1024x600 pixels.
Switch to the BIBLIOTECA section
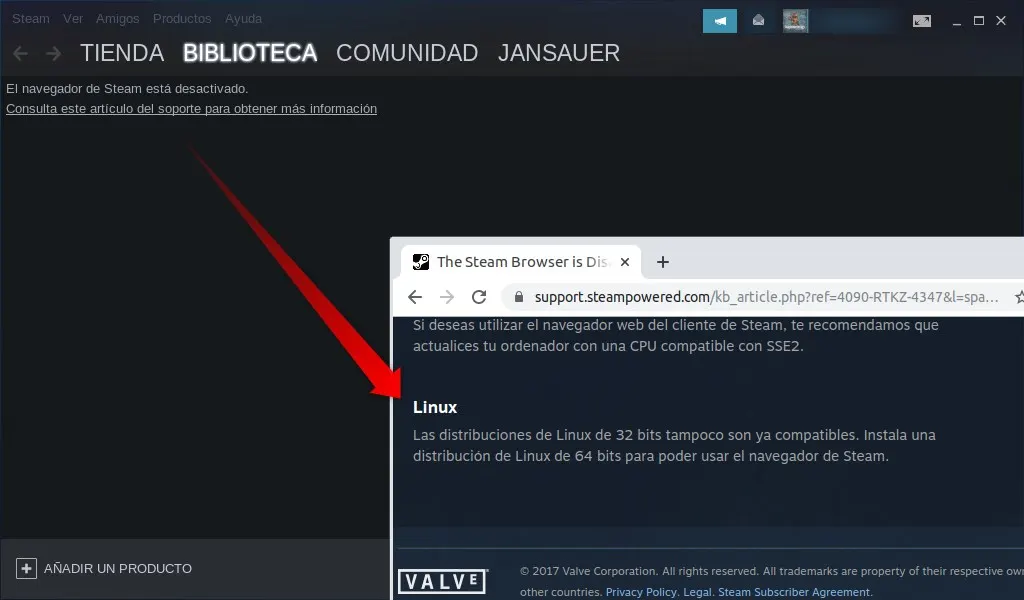point(250,53)
